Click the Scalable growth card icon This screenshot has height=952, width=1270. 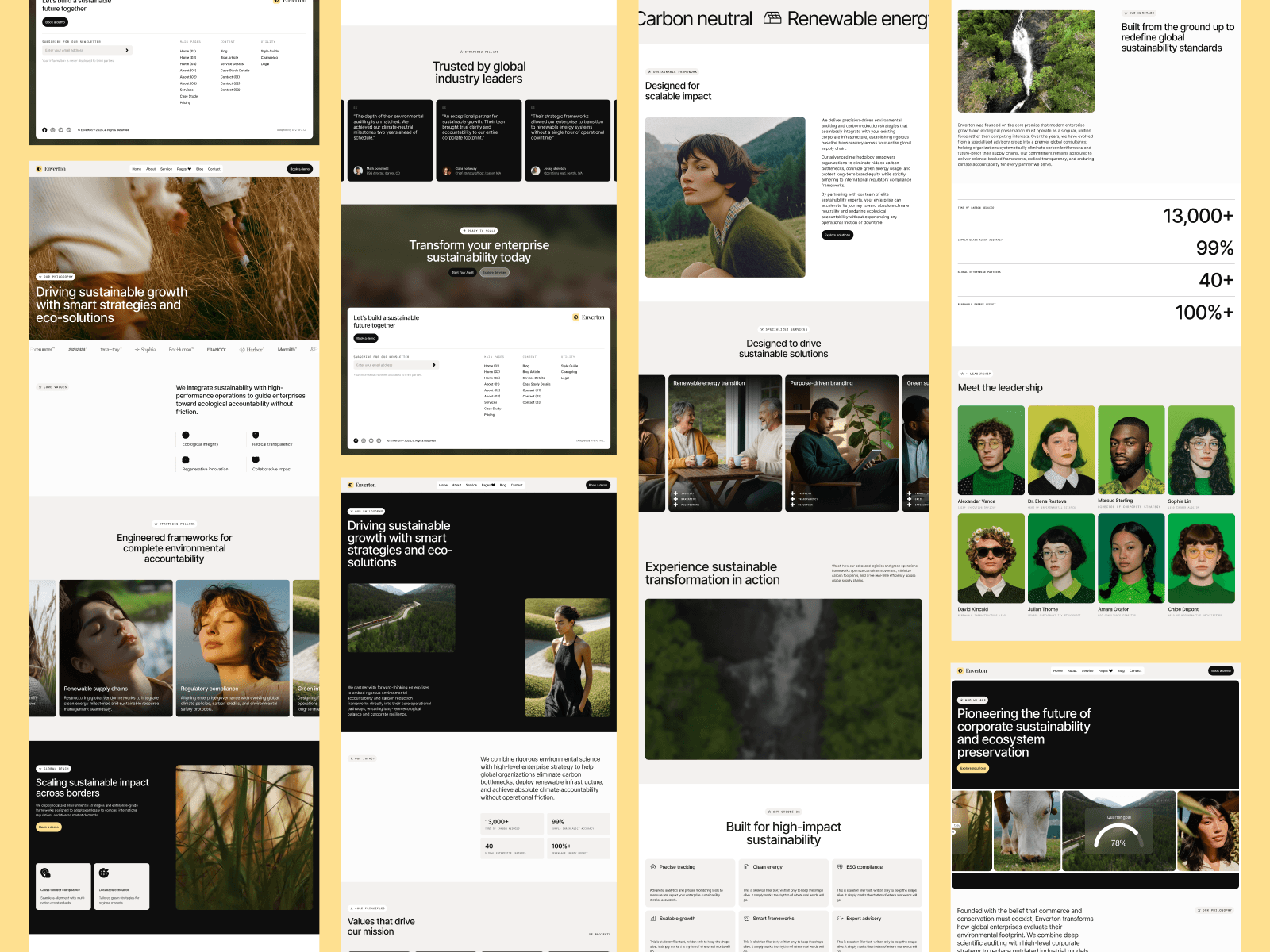click(653, 919)
